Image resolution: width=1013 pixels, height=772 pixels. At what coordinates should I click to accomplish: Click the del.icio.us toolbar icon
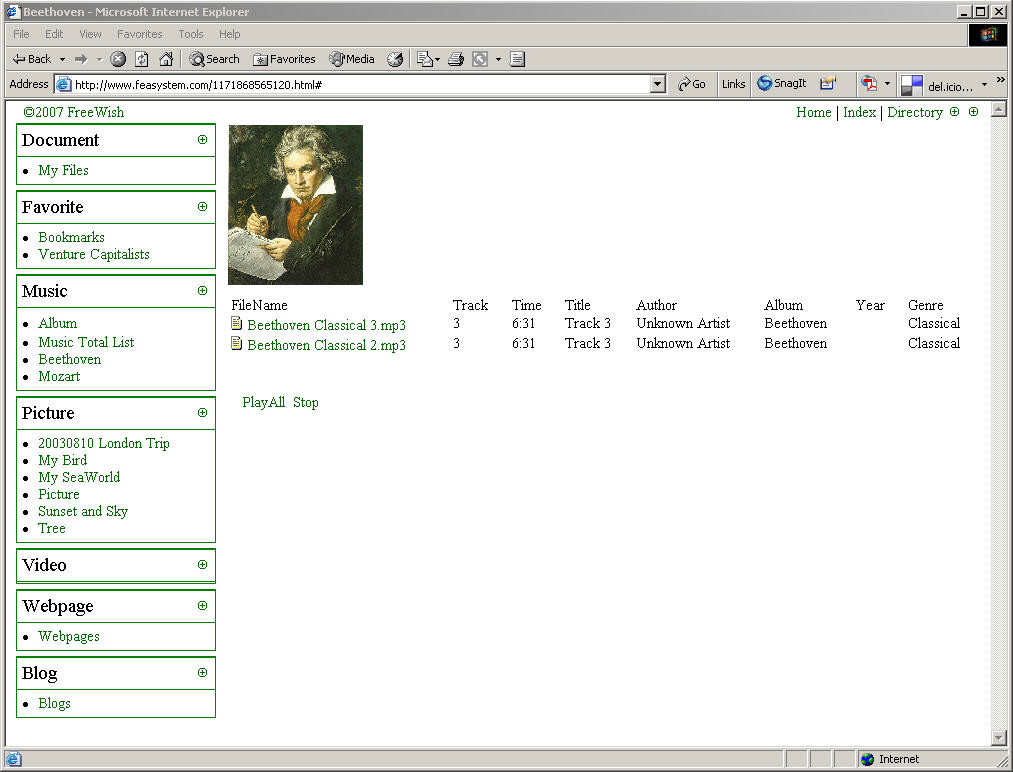(x=911, y=85)
